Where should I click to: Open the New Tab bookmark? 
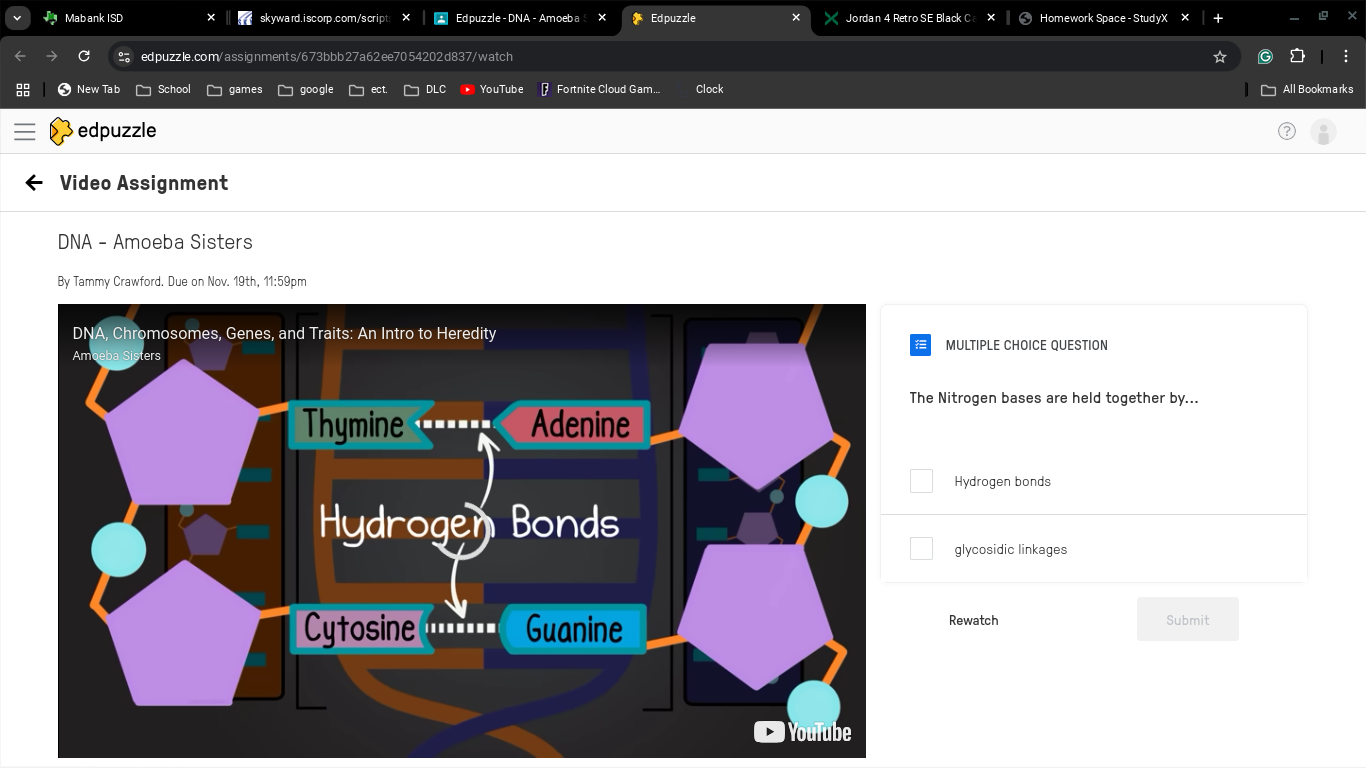(x=89, y=89)
